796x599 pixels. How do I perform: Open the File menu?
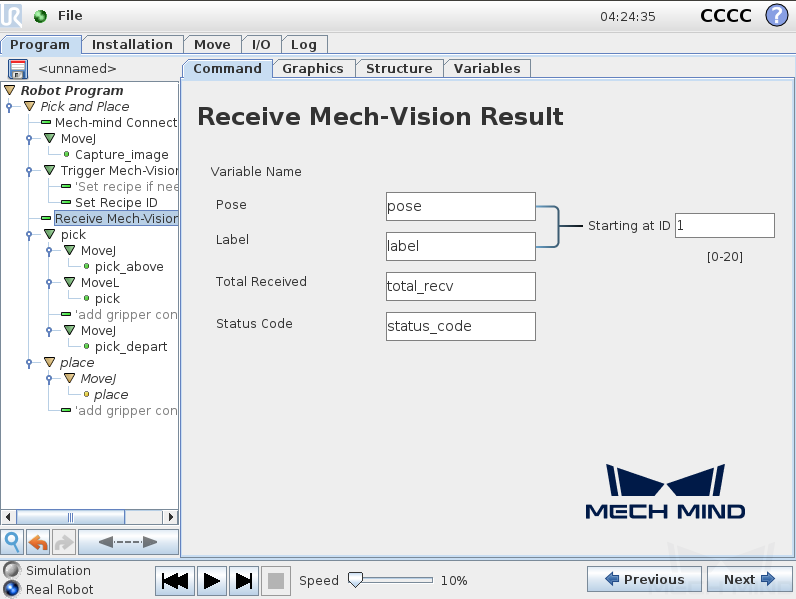click(x=70, y=16)
